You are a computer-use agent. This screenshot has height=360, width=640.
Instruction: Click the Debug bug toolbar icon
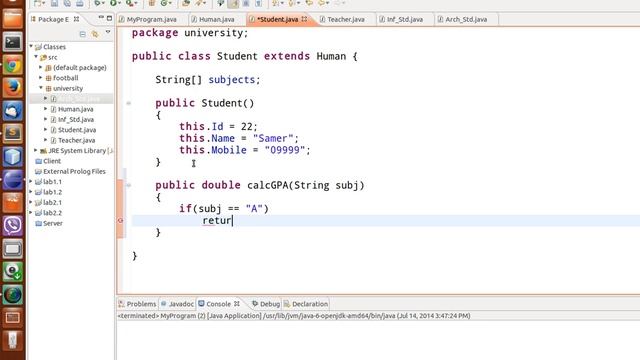tap(98, 3)
